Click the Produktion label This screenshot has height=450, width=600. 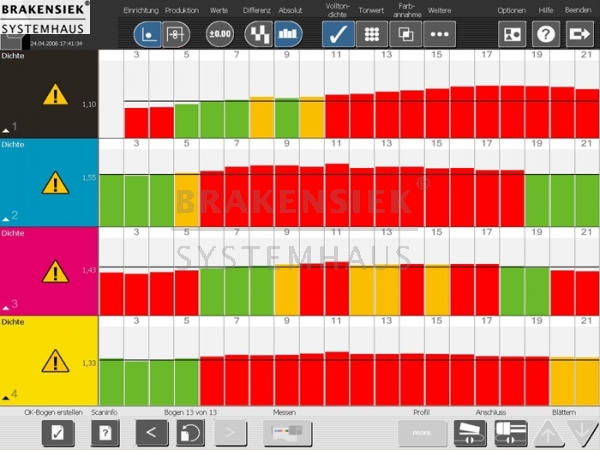[x=182, y=10]
